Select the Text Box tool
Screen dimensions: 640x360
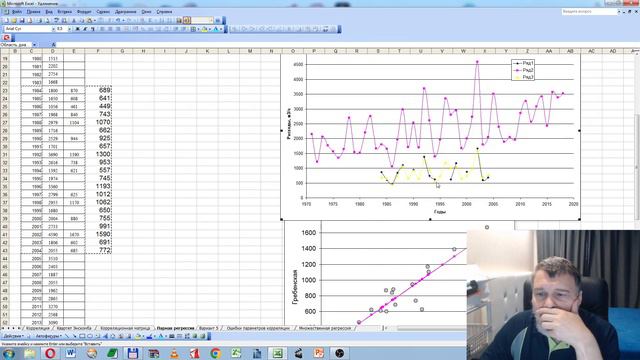(x=98, y=336)
